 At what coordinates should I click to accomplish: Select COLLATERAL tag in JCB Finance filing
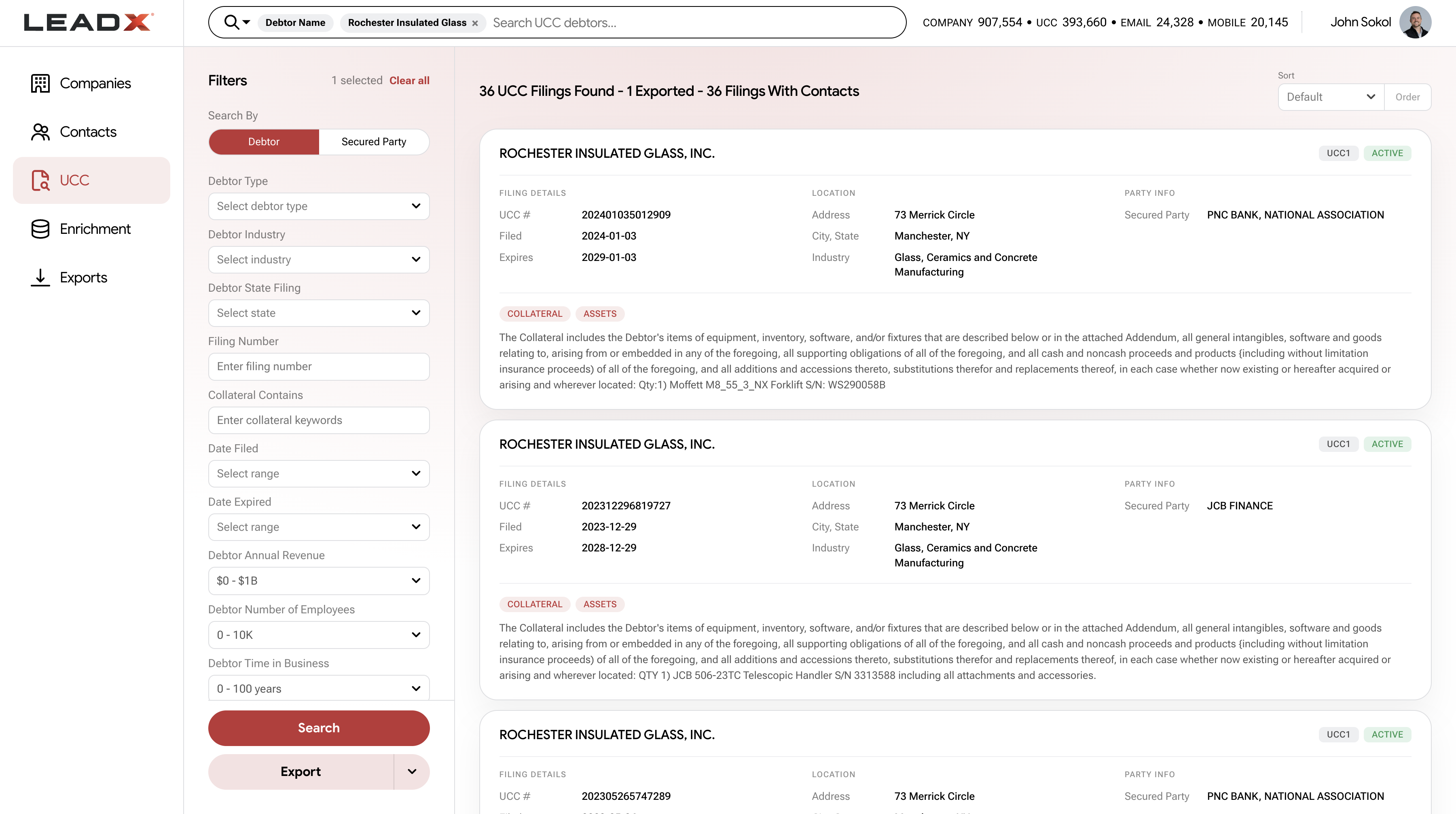click(535, 604)
